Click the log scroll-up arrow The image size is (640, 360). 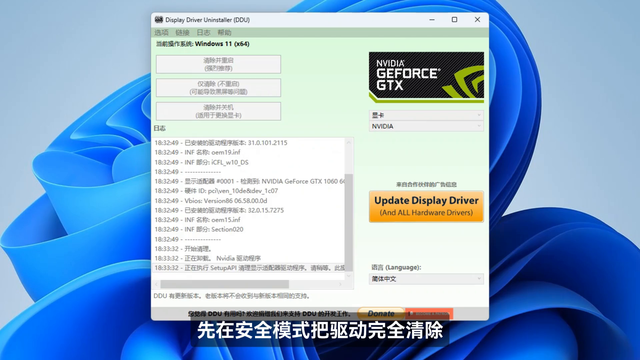[x=349, y=142]
